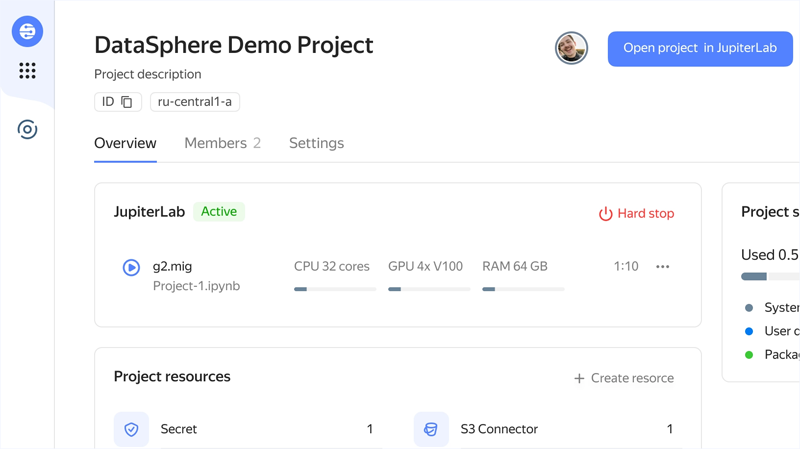Copy the project ID with copy icon
Screen dimensions: 800x449
pos(126,102)
